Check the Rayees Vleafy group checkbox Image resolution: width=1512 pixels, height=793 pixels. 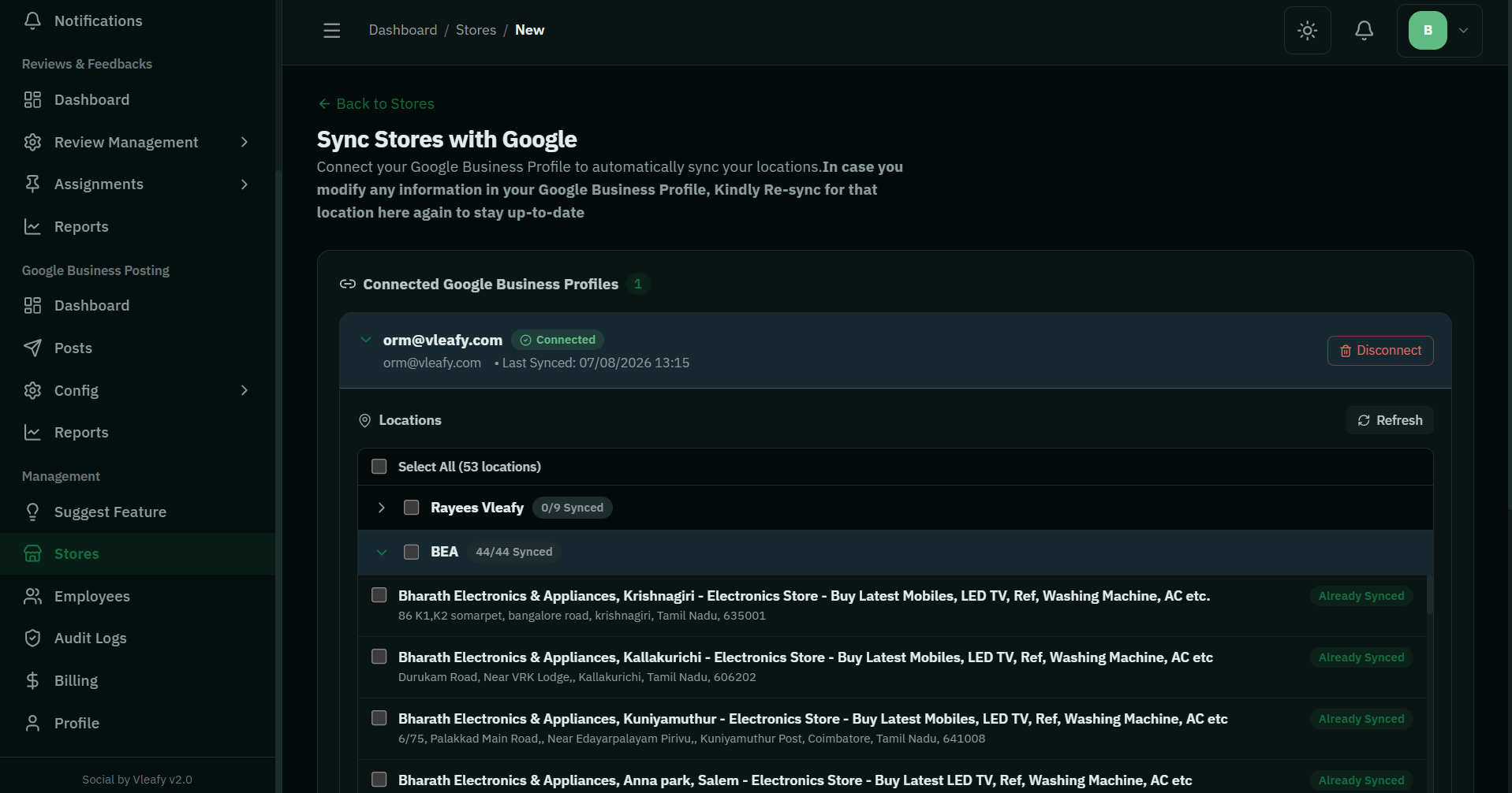[412, 508]
